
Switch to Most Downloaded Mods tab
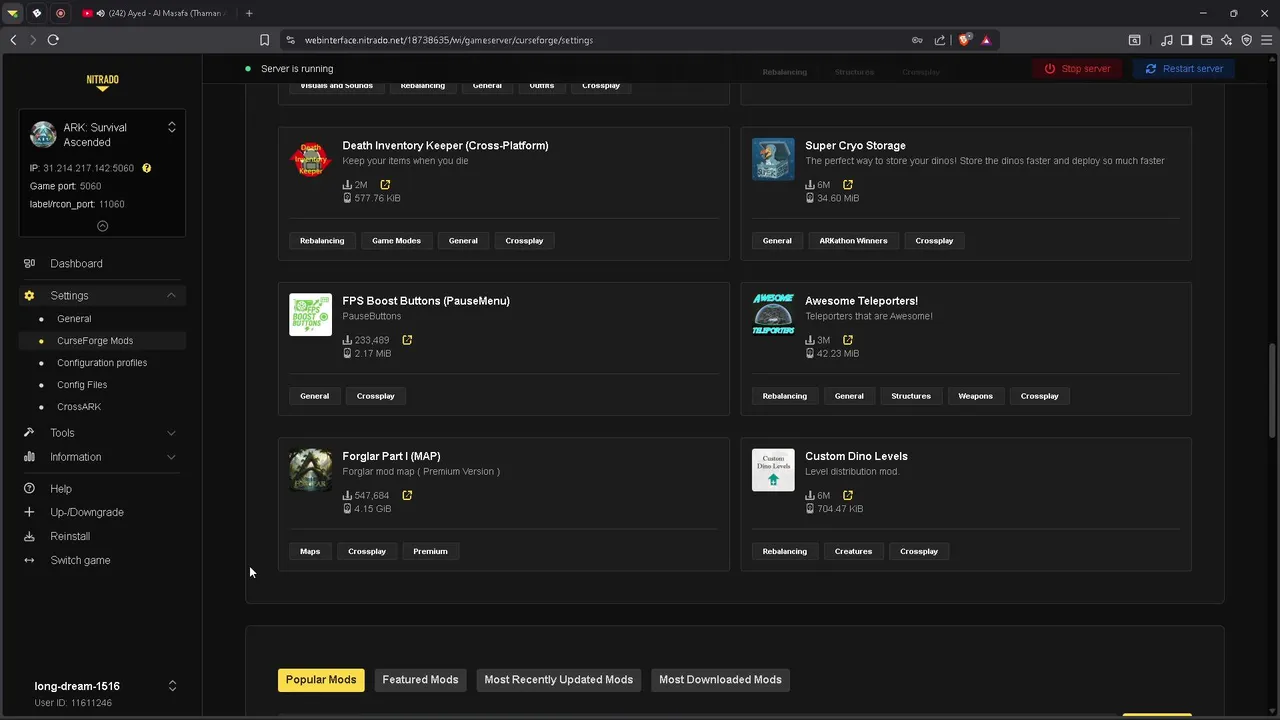pos(720,680)
